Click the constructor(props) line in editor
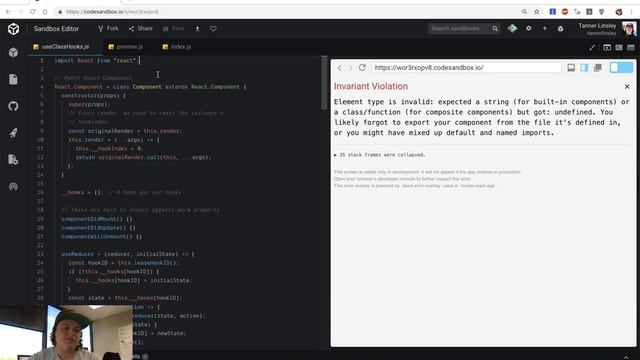The height and width of the screenshot is (360, 640). tap(93, 96)
